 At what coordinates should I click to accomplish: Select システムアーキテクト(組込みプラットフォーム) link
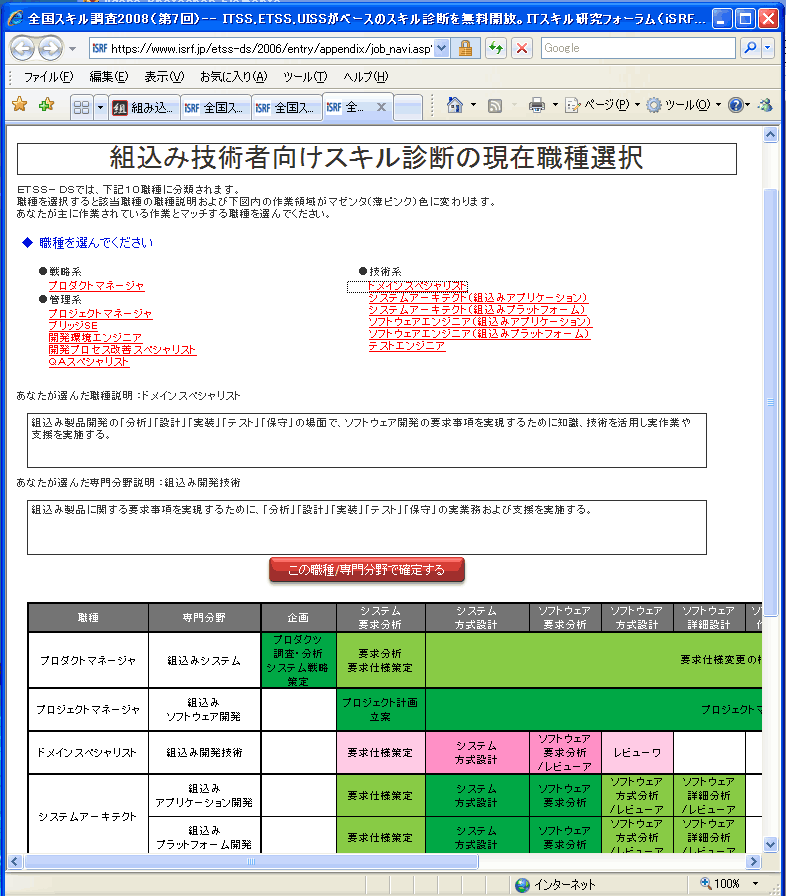[x=478, y=309]
